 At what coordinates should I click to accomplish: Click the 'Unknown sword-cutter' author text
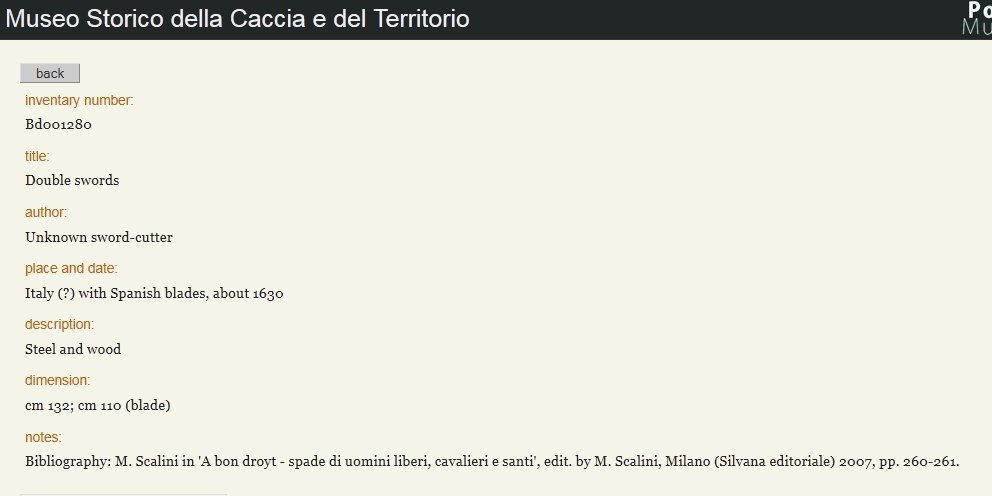pos(99,237)
